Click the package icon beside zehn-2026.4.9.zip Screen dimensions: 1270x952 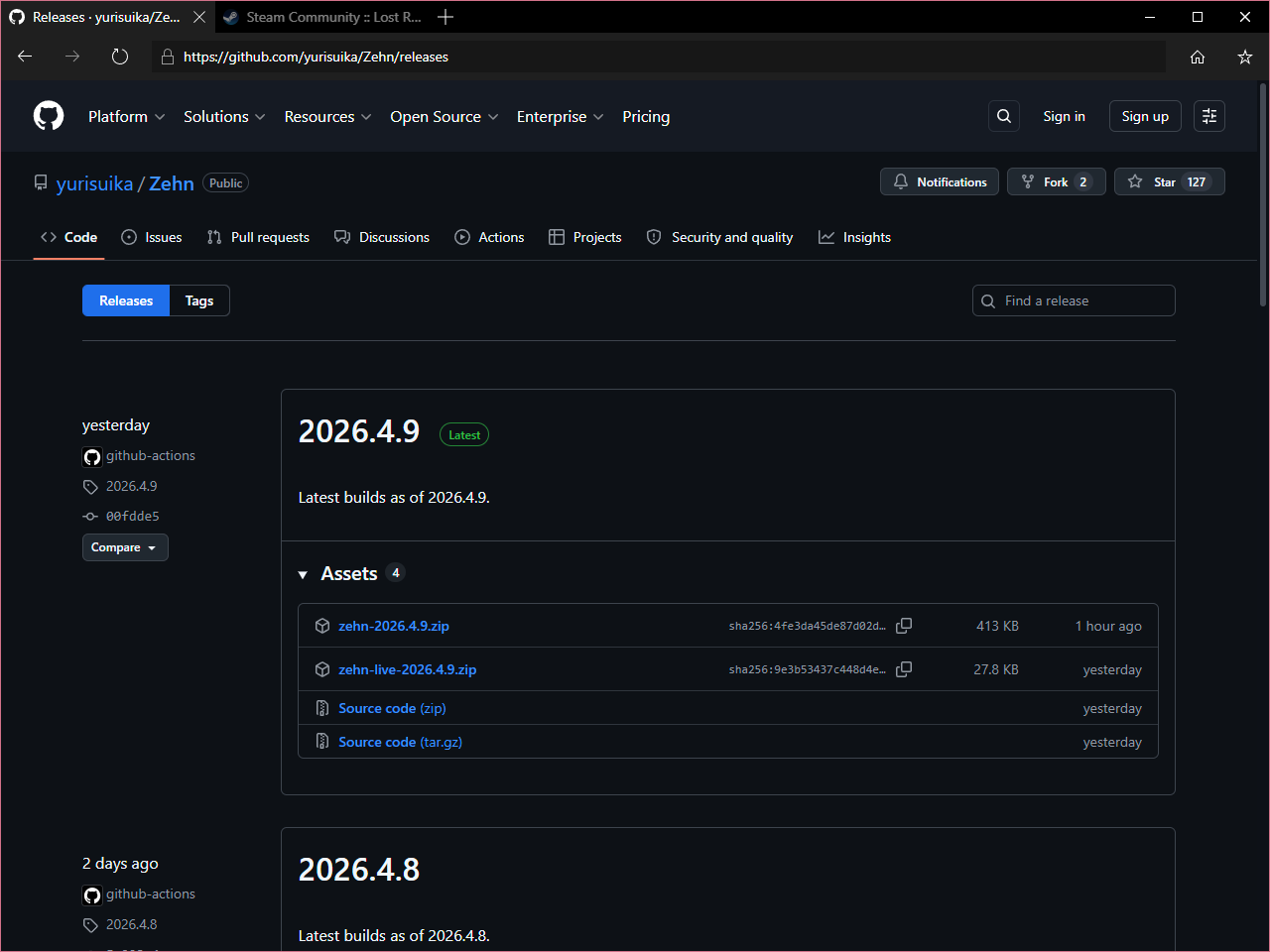click(x=322, y=626)
